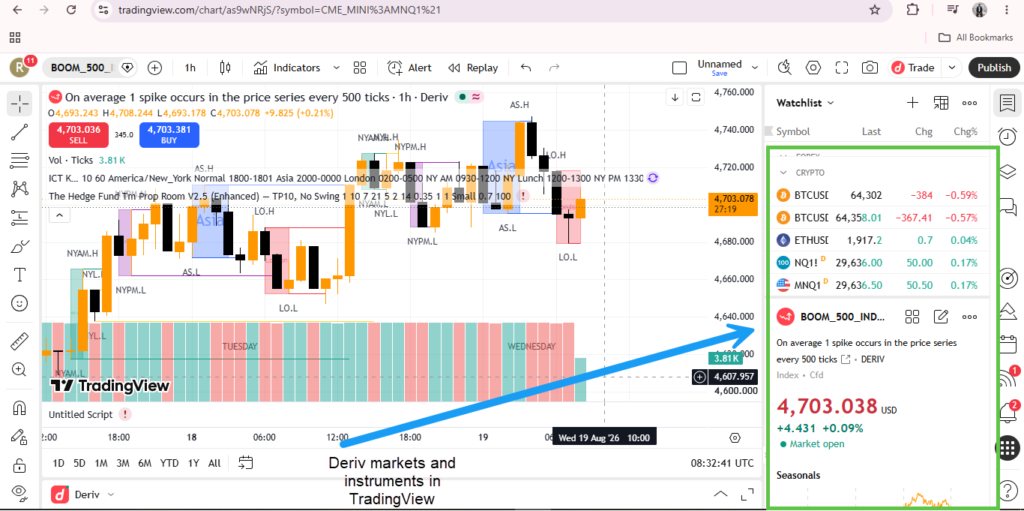The image size is (1024, 511).
Task: Click the red SELL price button
Action: click(78, 134)
